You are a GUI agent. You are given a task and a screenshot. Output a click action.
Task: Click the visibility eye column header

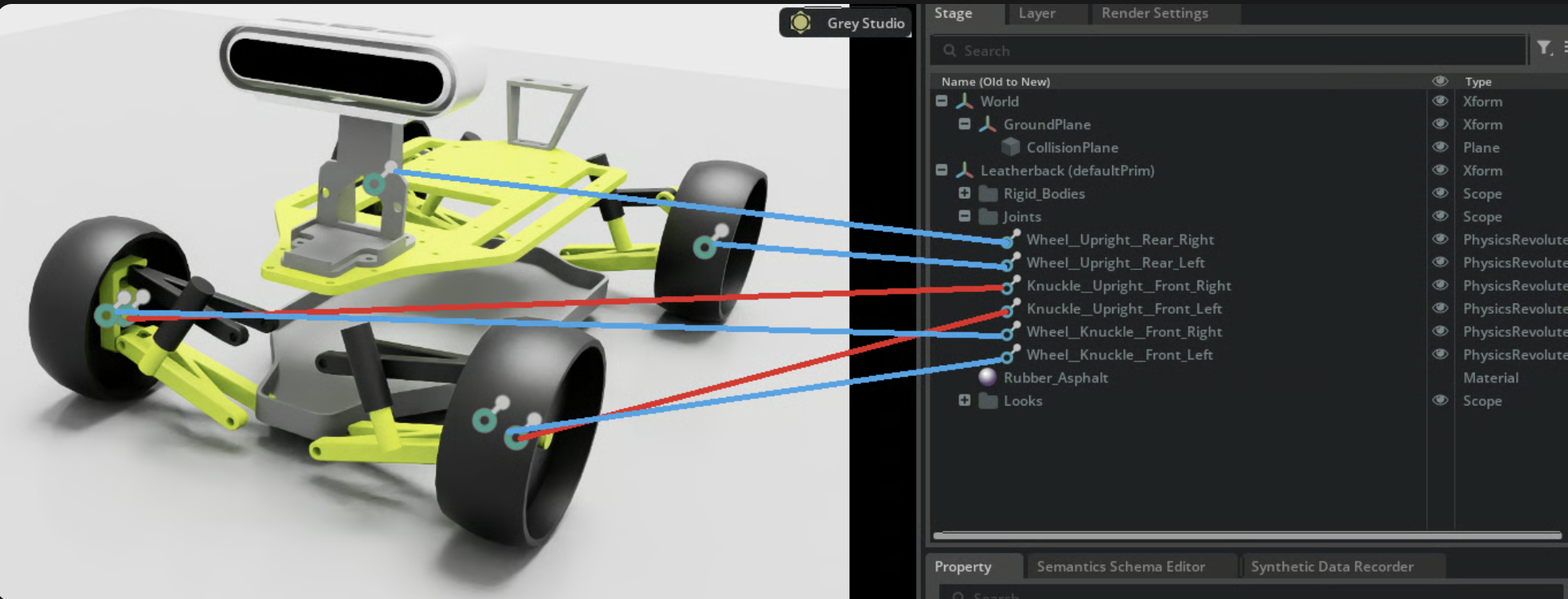1440,81
